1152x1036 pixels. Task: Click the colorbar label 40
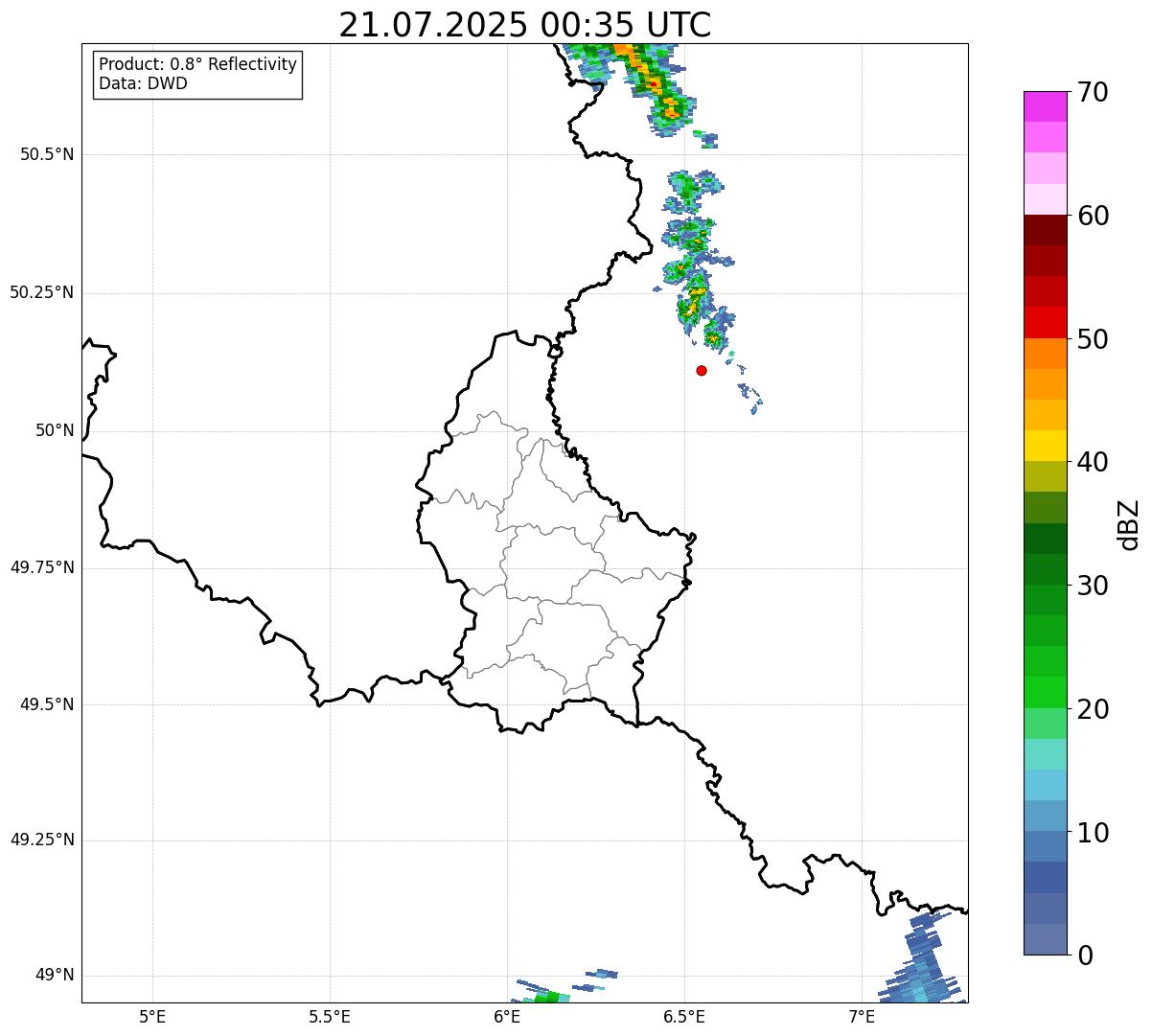point(1094,462)
